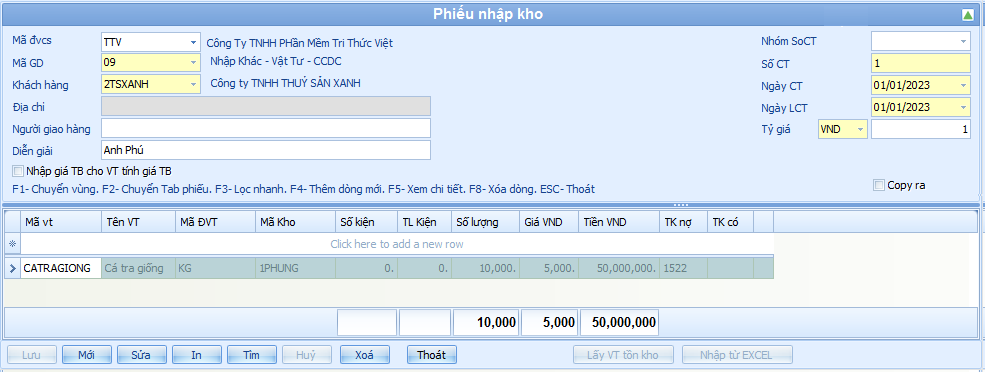Click the TK có column header
This screenshot has width=985, height=372.
[730, 222]
